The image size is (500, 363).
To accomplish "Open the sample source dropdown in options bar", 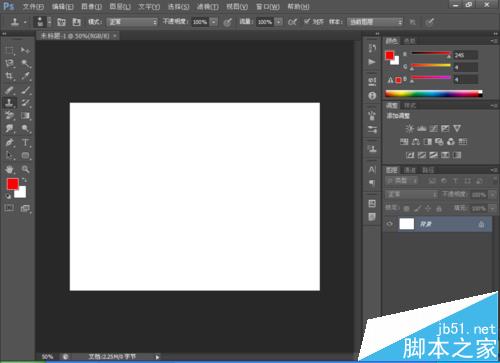I will pyautogui.click(x=375, y=22).
